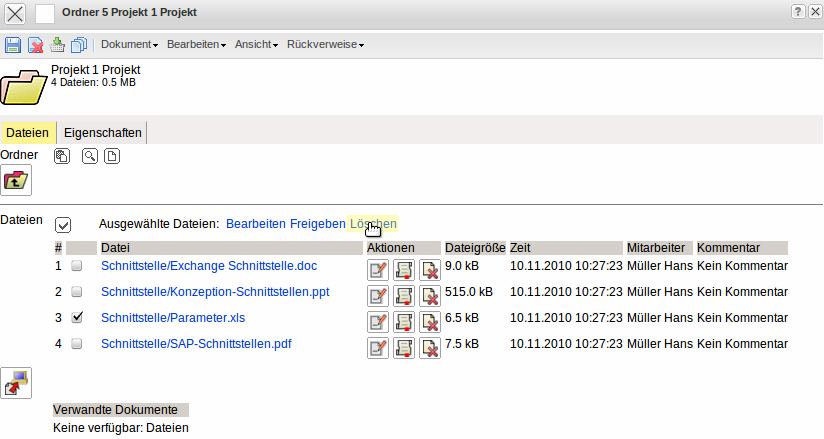824x439 pixels.
Task: Toggle the select-all files checkbox
Action: pyautogui.click(x=63, y=225)
